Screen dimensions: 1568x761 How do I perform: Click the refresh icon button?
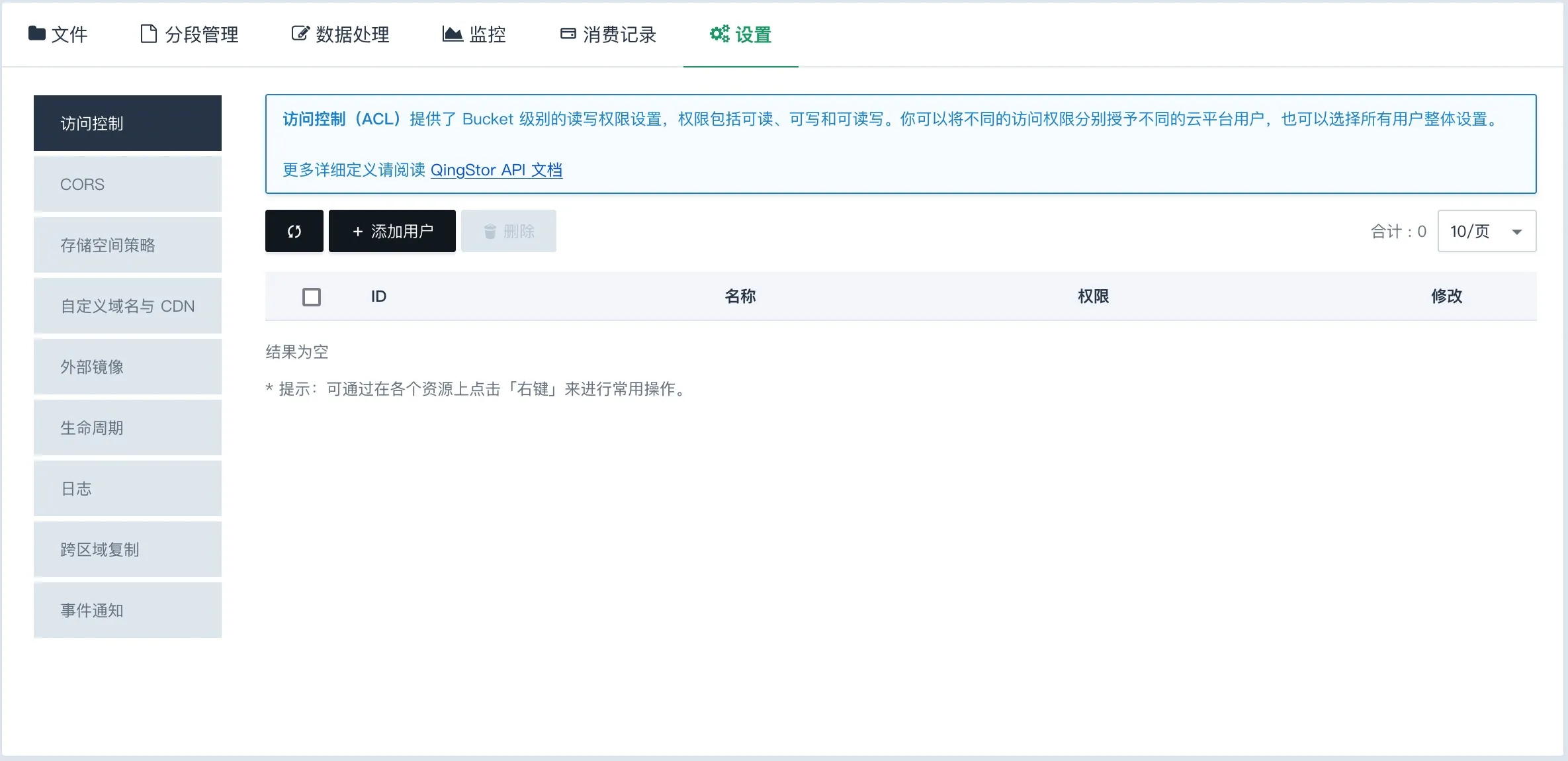point(294,232)
